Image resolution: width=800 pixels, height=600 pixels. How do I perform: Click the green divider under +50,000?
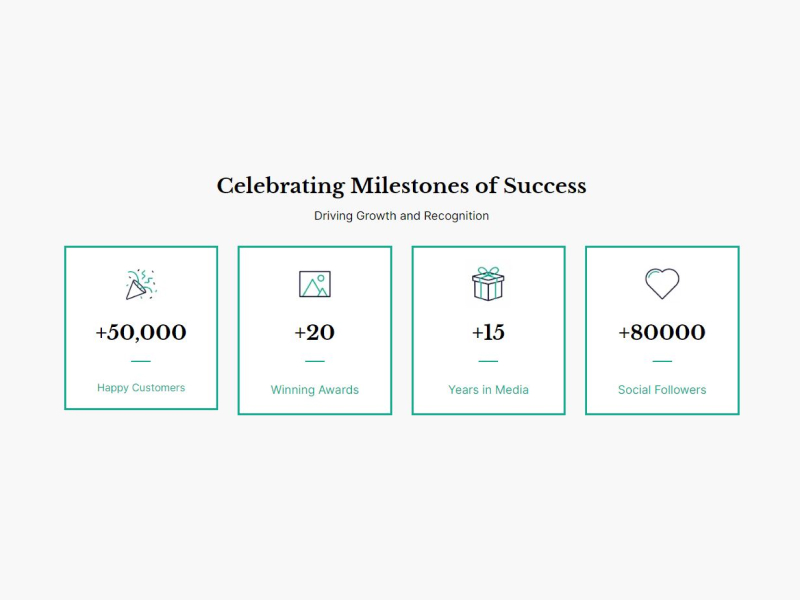point(141,361)
